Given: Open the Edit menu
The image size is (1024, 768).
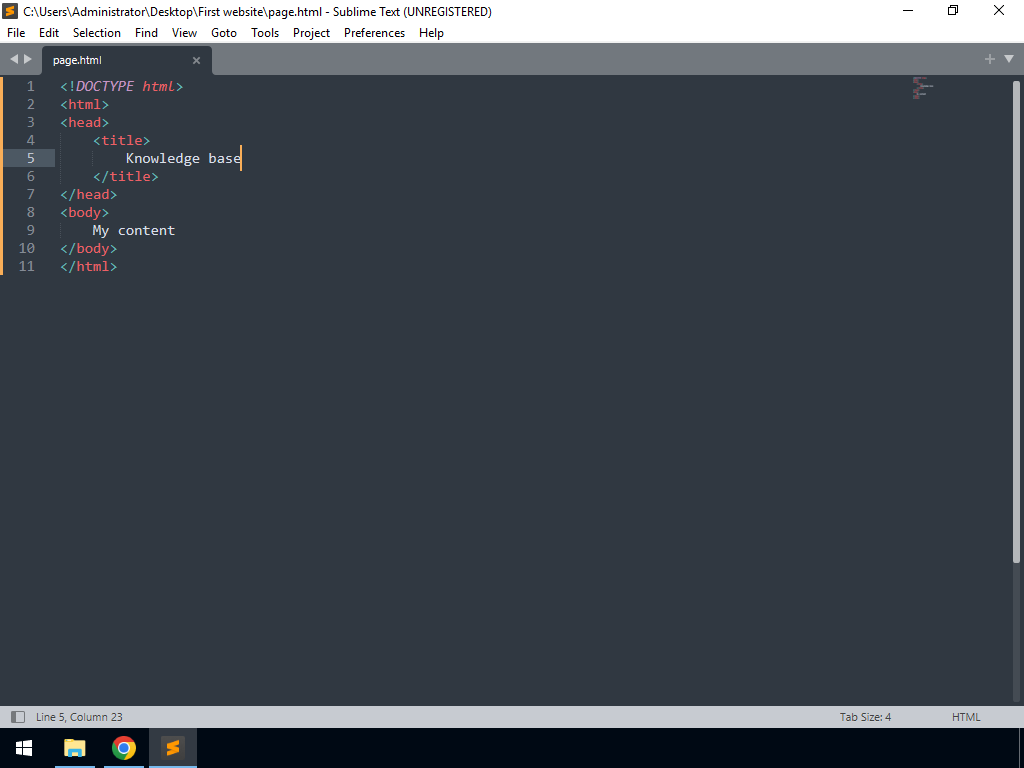Looking at the screenshot, I should pyautogui.click(x=49, y=33).
